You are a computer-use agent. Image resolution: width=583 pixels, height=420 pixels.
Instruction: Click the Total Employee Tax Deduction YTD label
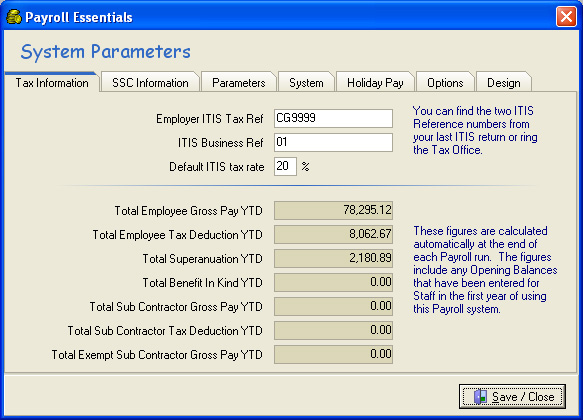pyautogui.click(x=177, y=235)
